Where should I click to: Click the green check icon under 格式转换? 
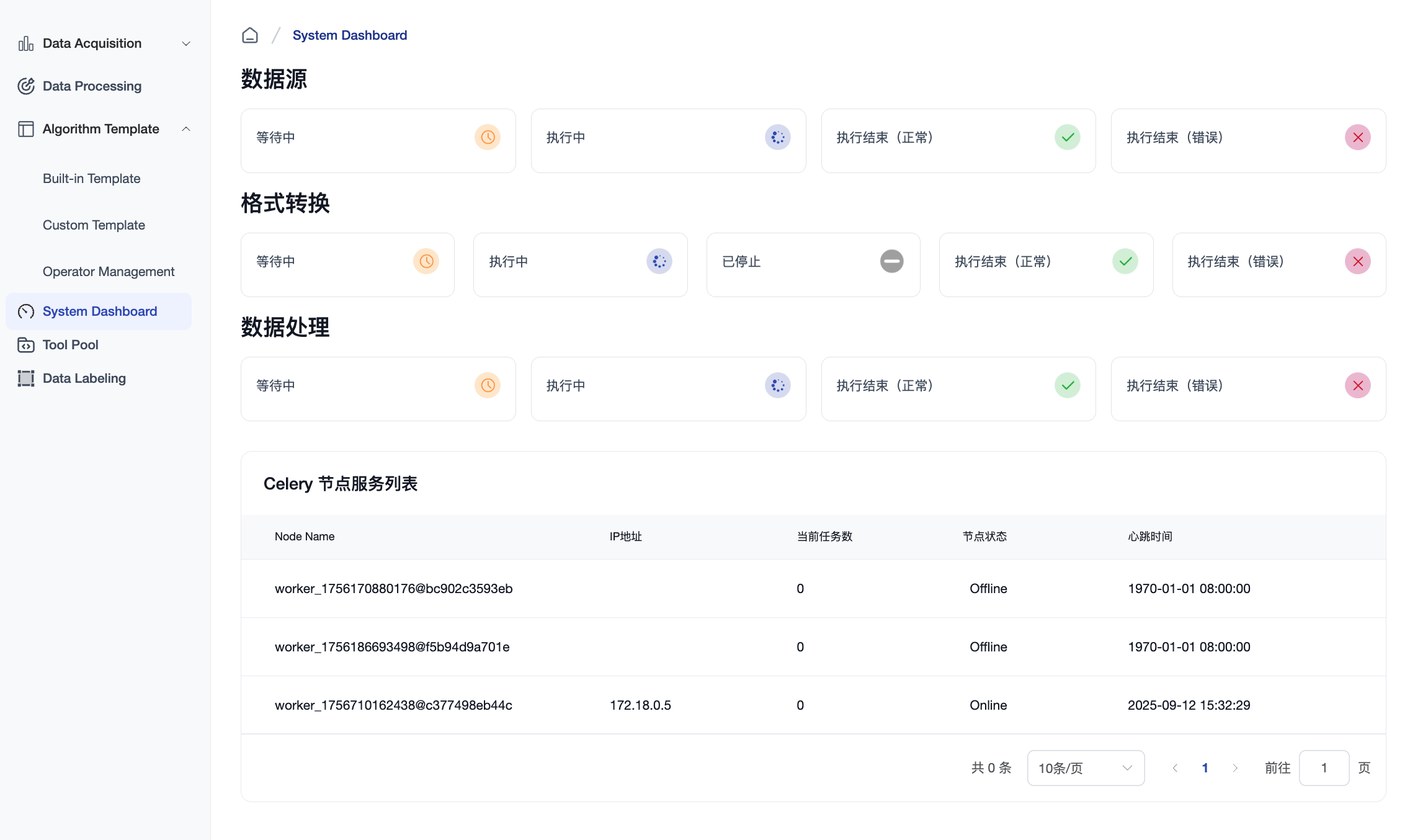click(1125, 261)
